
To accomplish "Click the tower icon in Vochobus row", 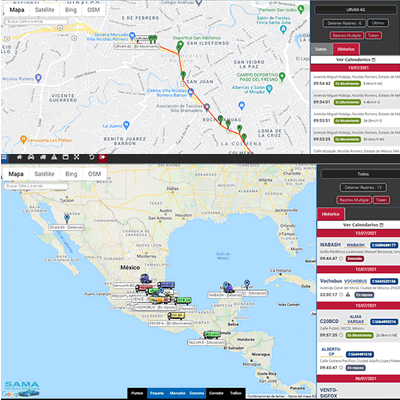I will point(348,294).
